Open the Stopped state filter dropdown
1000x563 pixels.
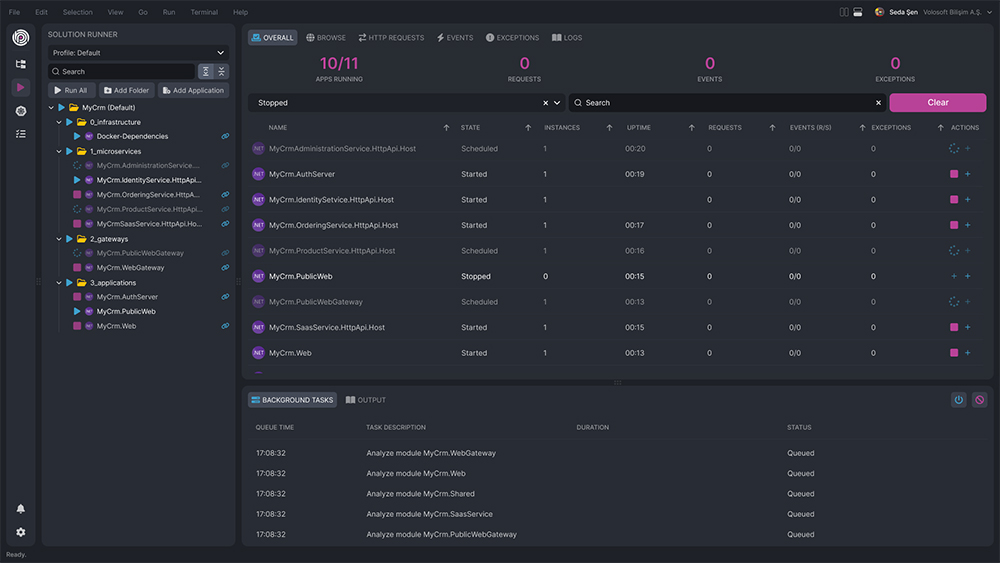tap(558, 103)
